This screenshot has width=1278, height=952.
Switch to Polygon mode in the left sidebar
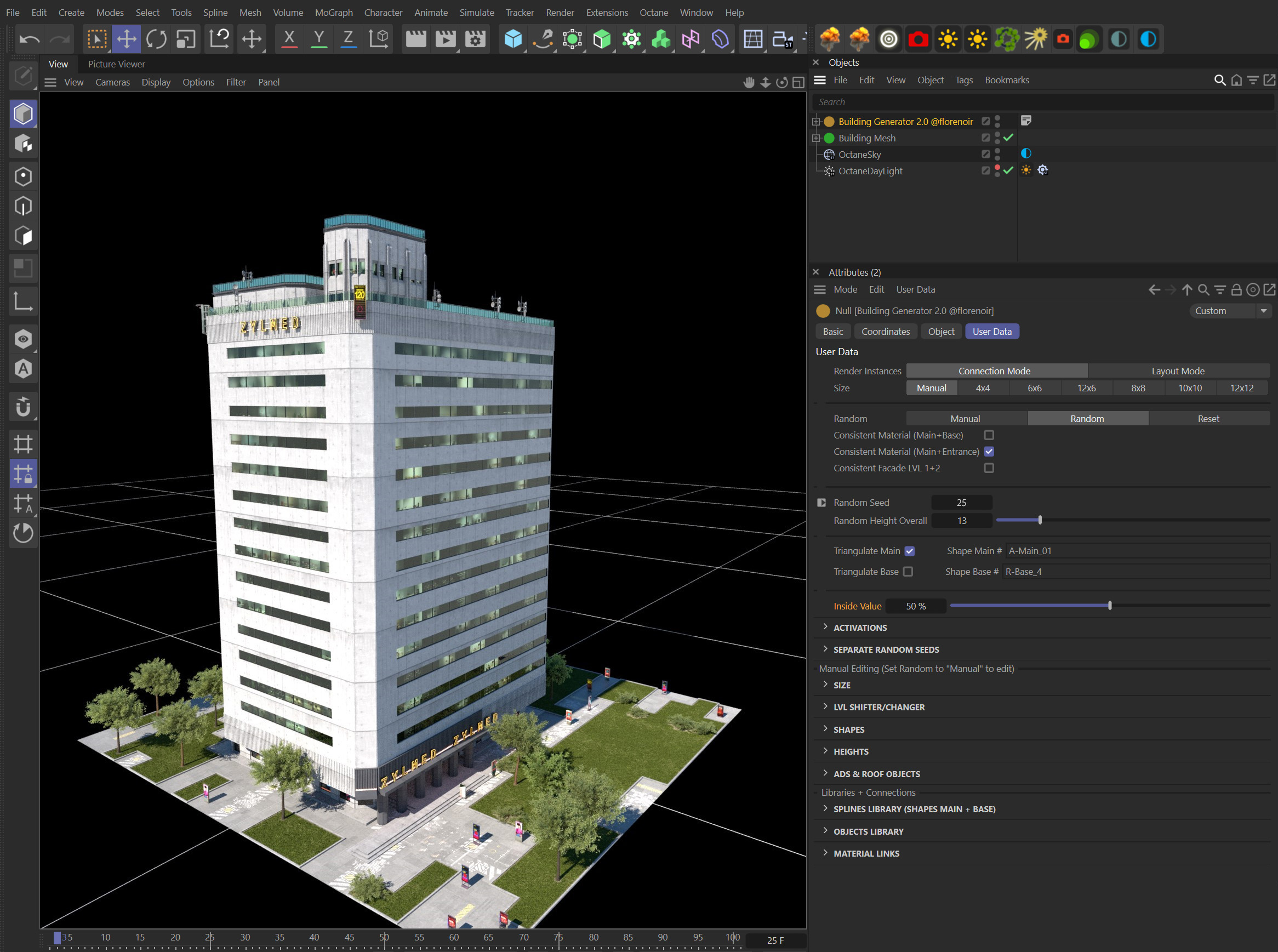click(23, 235)
